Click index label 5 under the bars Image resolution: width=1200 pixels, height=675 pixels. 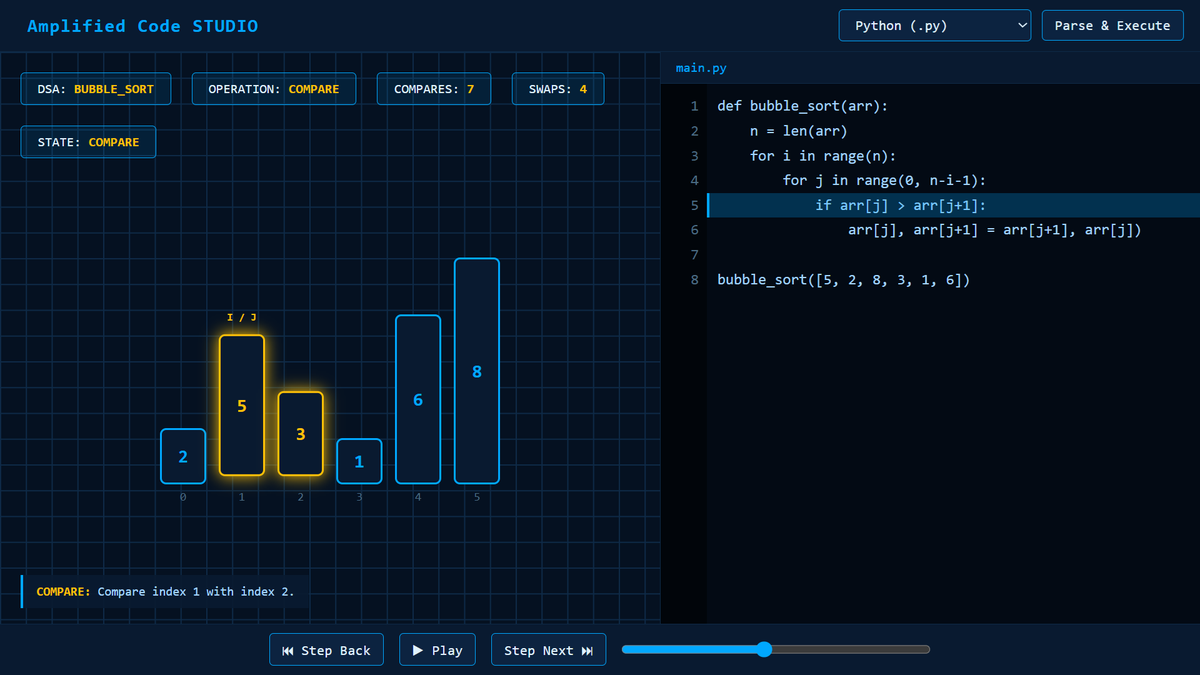(x=477, y=496)
